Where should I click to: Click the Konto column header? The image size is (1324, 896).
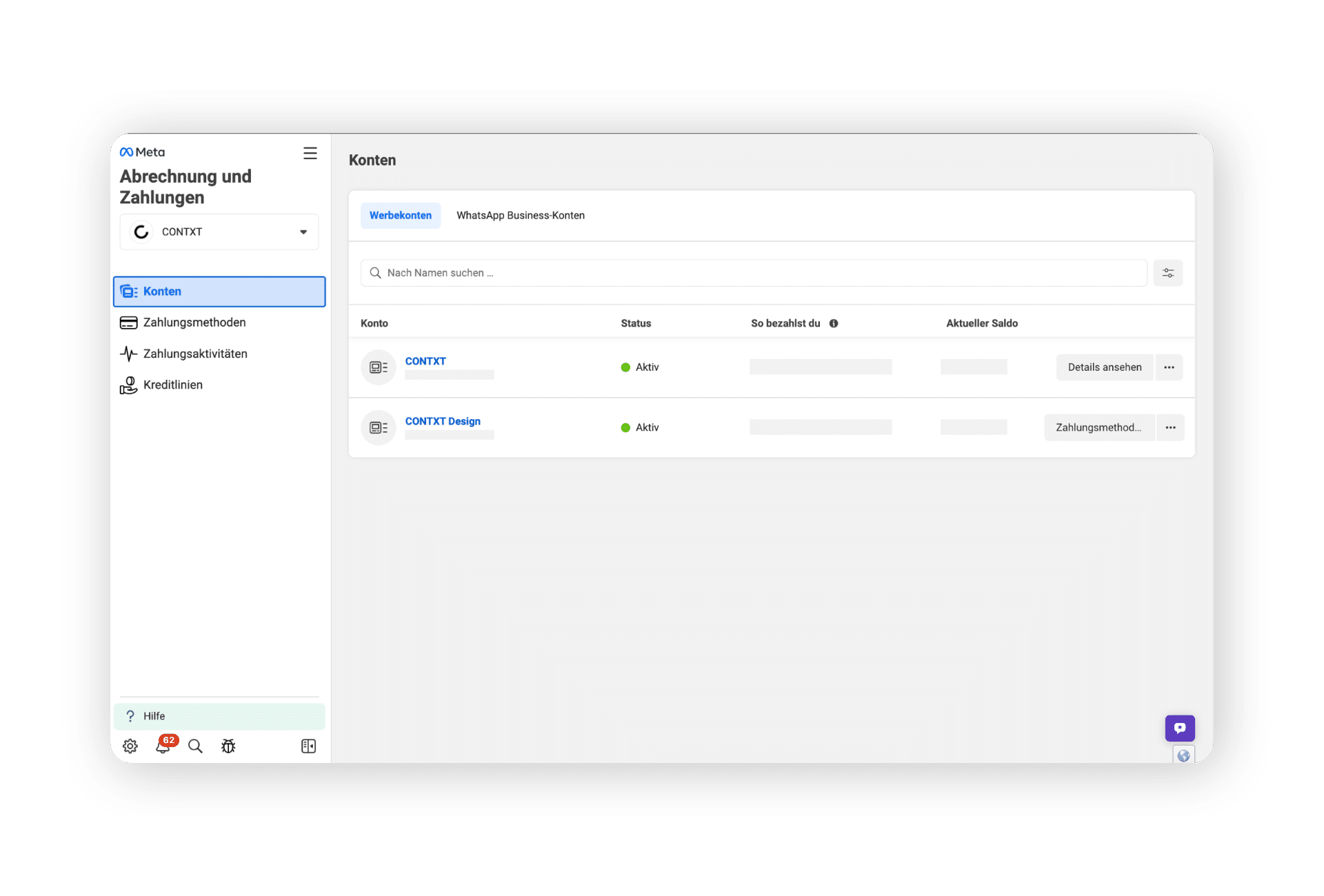(374, 323)
